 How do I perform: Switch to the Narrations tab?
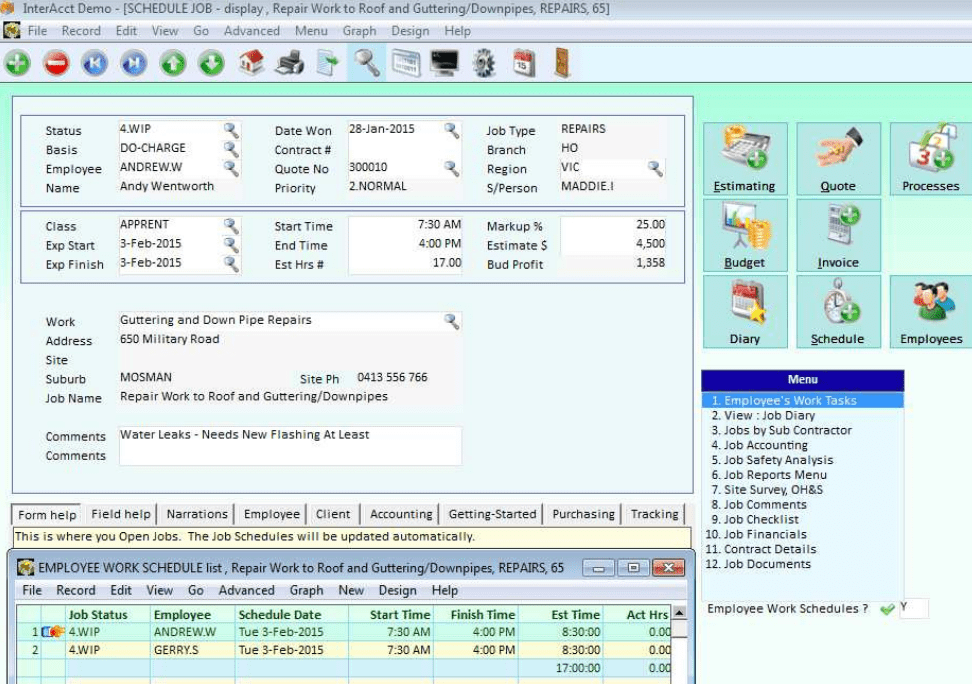point(197,514)
